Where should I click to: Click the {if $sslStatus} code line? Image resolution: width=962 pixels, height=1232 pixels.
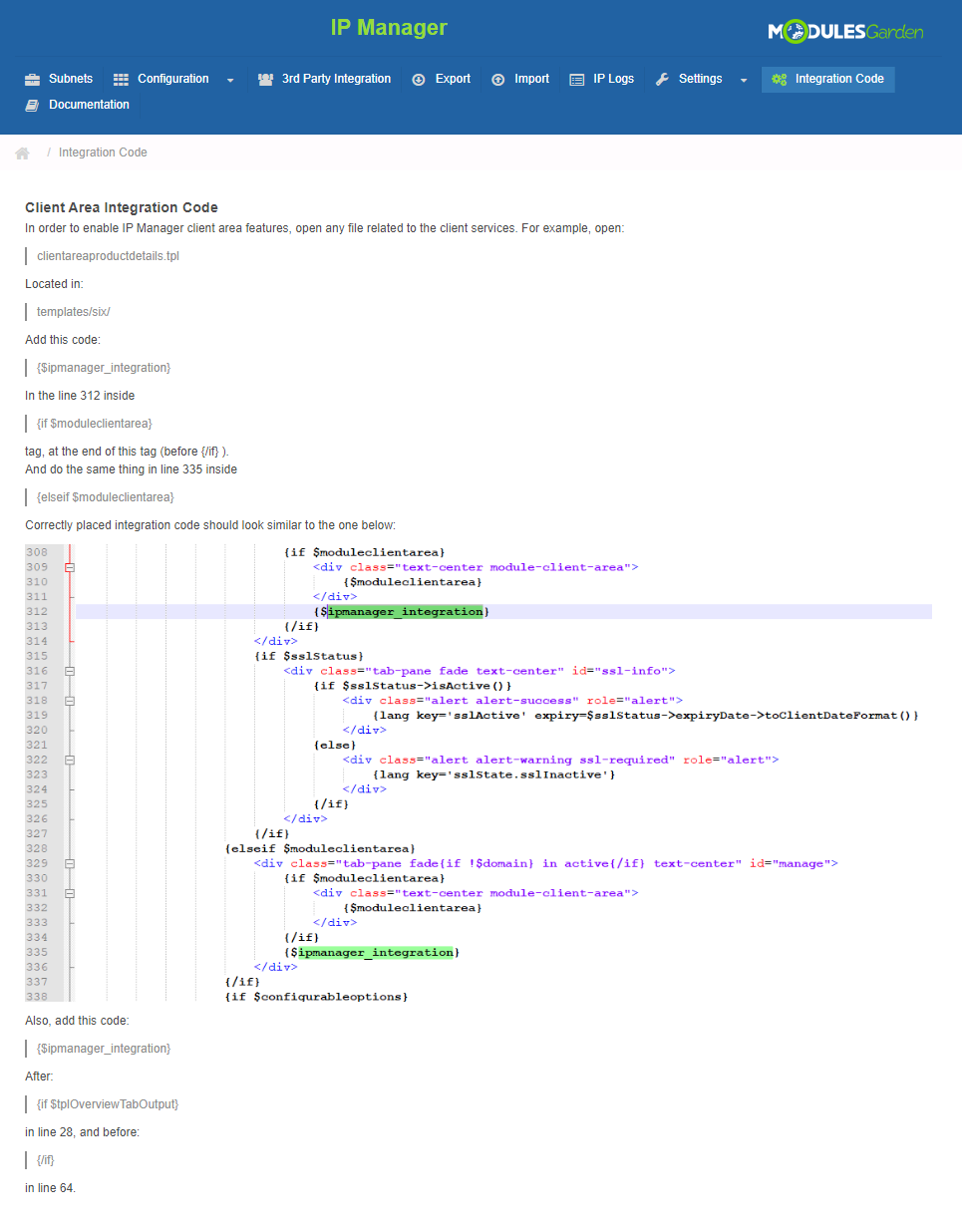[x=309, y=656]
